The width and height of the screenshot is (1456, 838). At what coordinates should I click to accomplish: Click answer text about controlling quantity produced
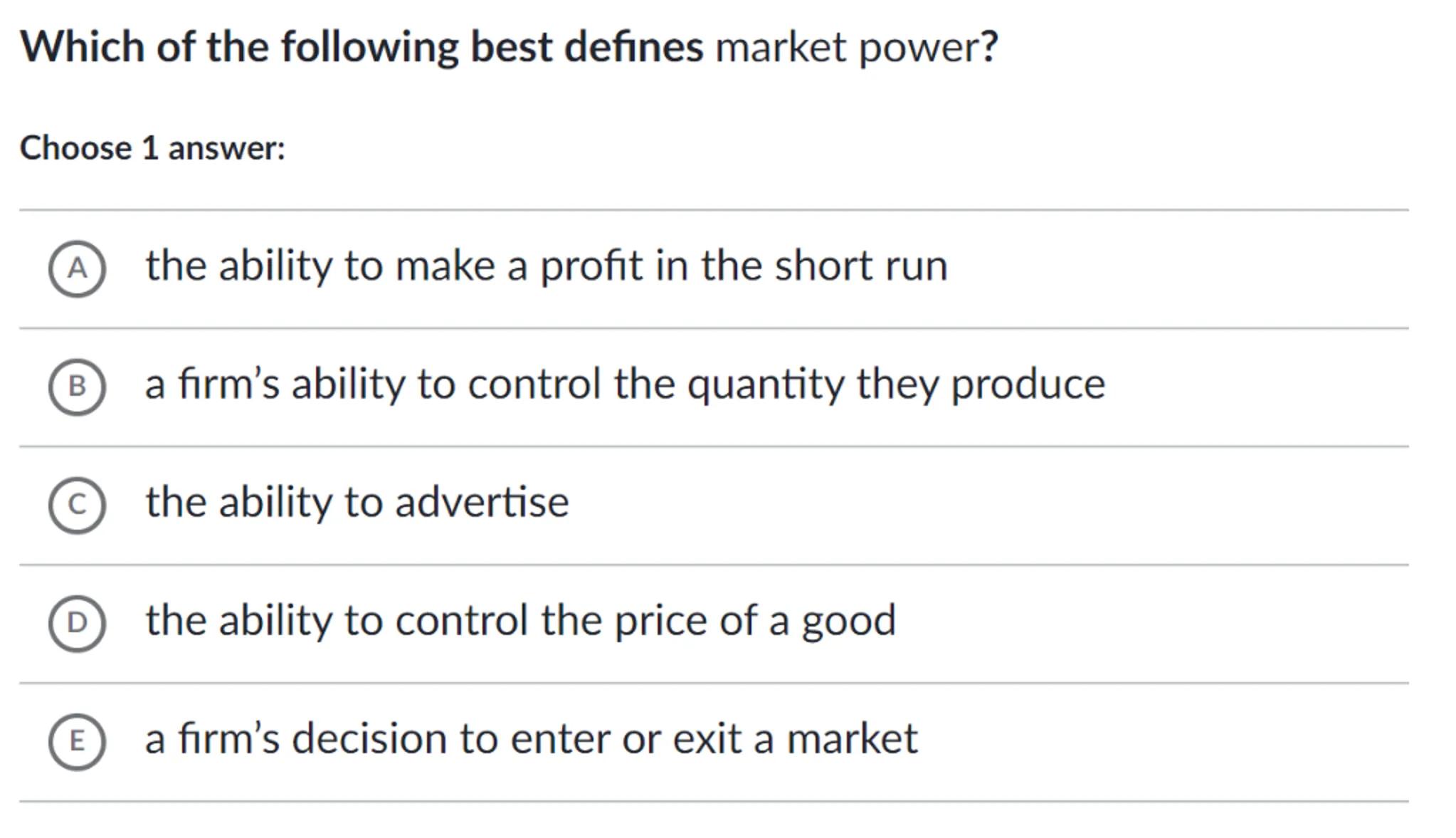(625, 384)
